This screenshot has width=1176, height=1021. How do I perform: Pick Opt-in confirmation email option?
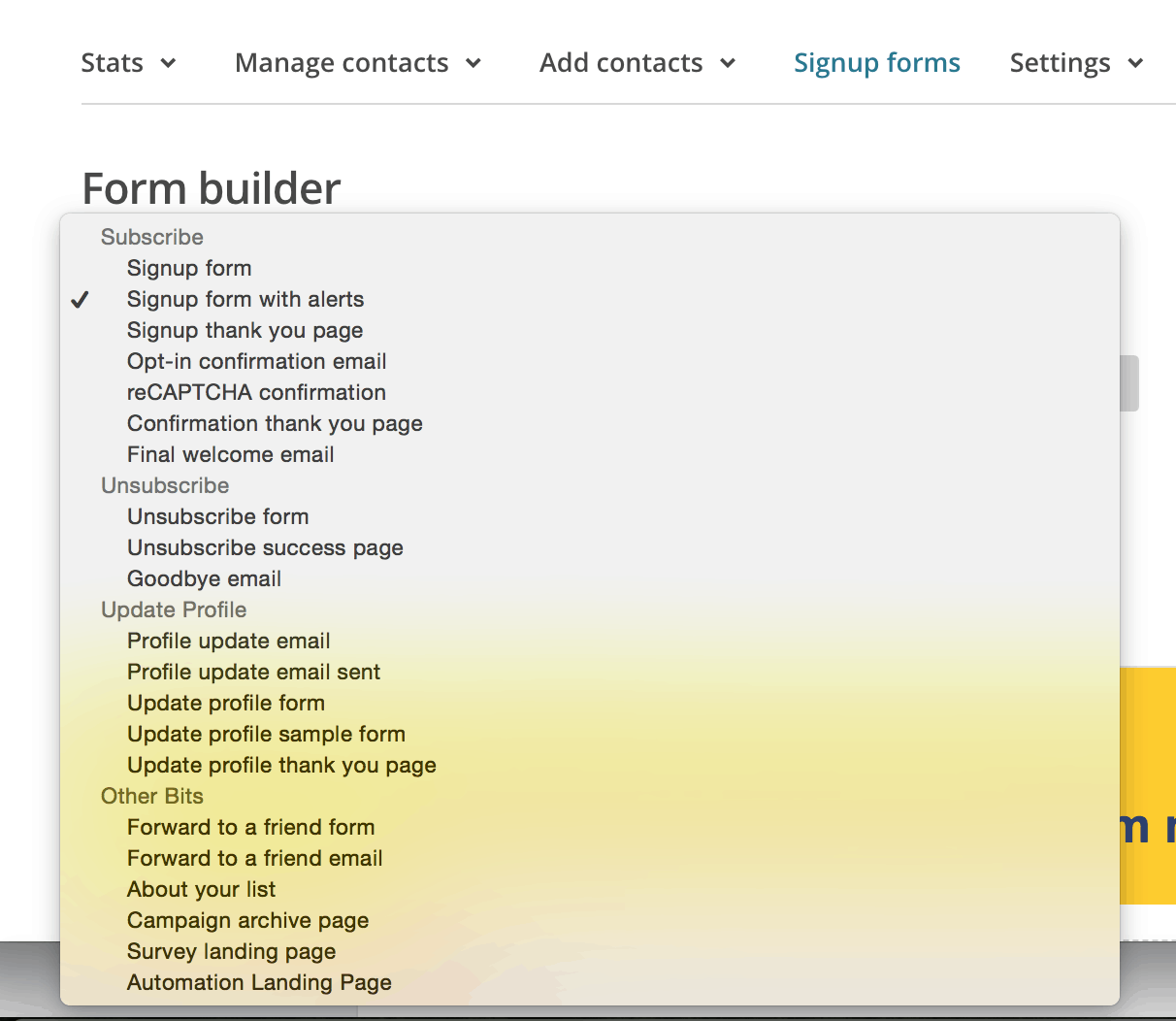(x=256, y=362)
